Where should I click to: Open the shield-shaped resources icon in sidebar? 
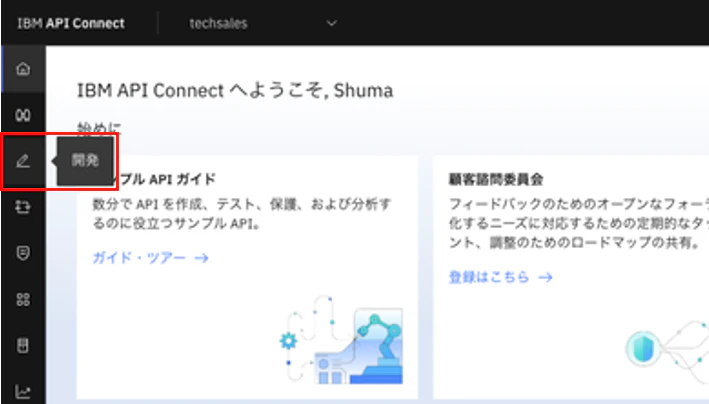[23, 253]
